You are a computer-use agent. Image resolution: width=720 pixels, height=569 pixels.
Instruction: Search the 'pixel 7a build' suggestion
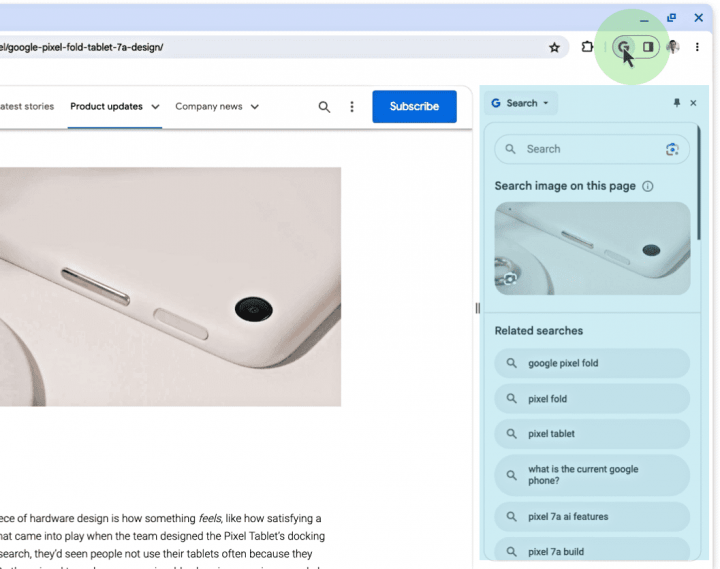[x=592, y=550]
